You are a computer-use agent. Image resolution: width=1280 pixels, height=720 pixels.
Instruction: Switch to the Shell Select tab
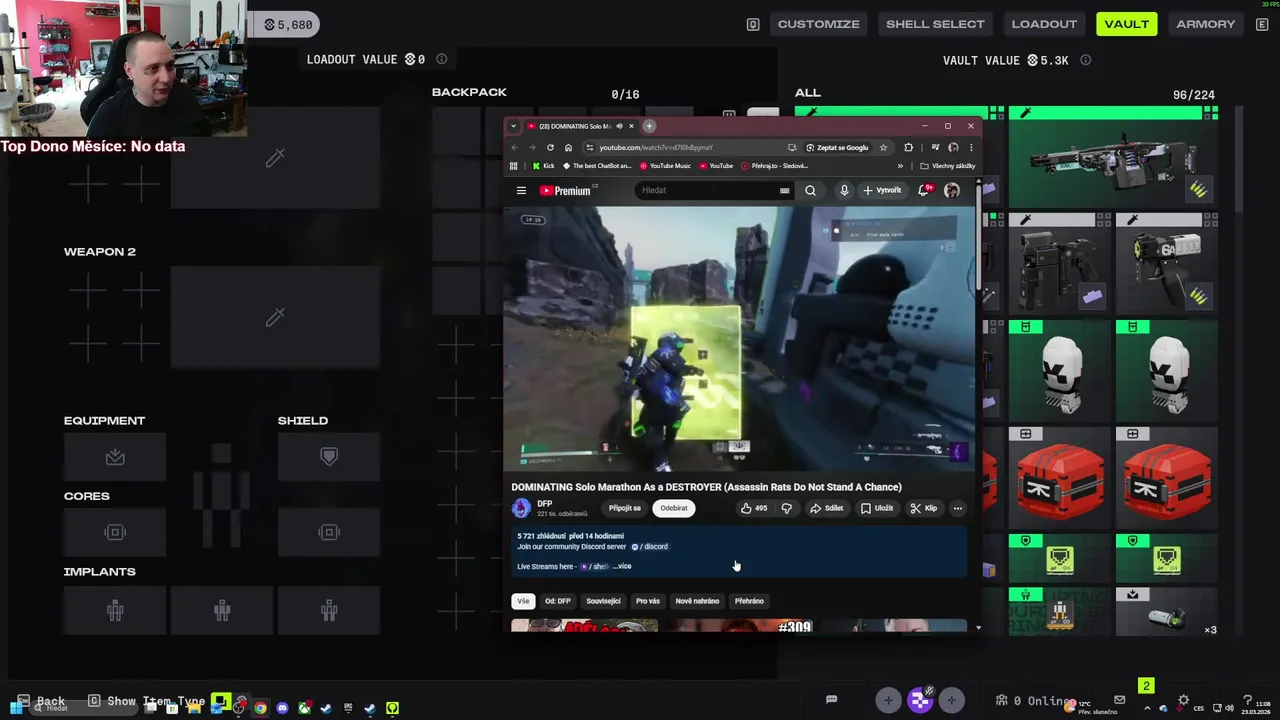(x=935, y=24)
